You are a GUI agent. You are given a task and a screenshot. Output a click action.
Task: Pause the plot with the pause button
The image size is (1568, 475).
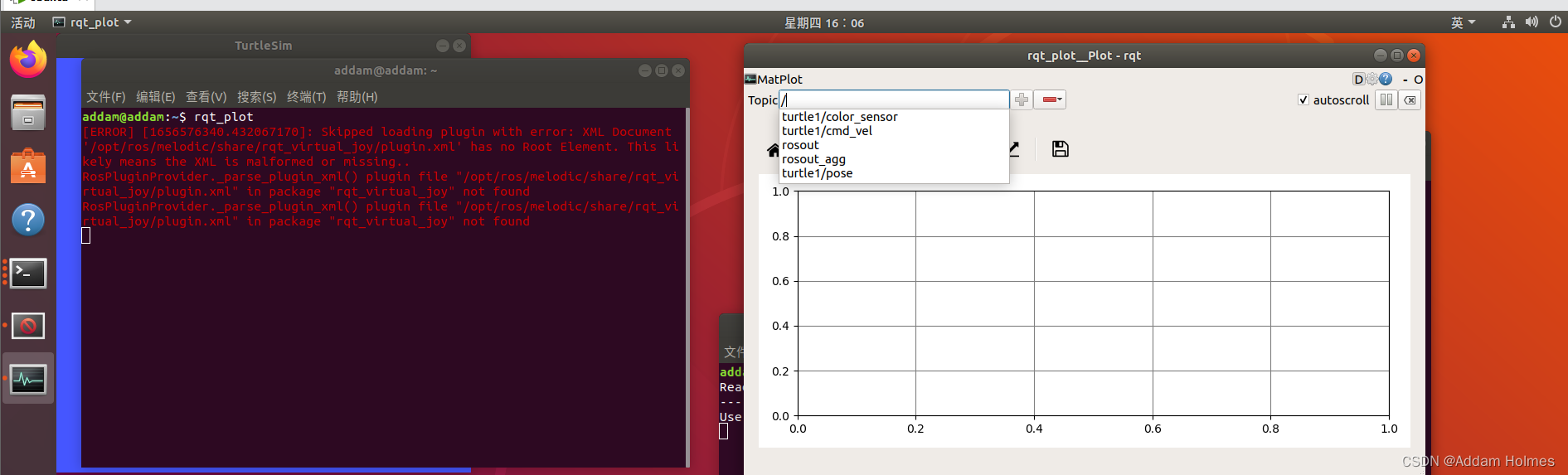click(x=1386, y=100)
